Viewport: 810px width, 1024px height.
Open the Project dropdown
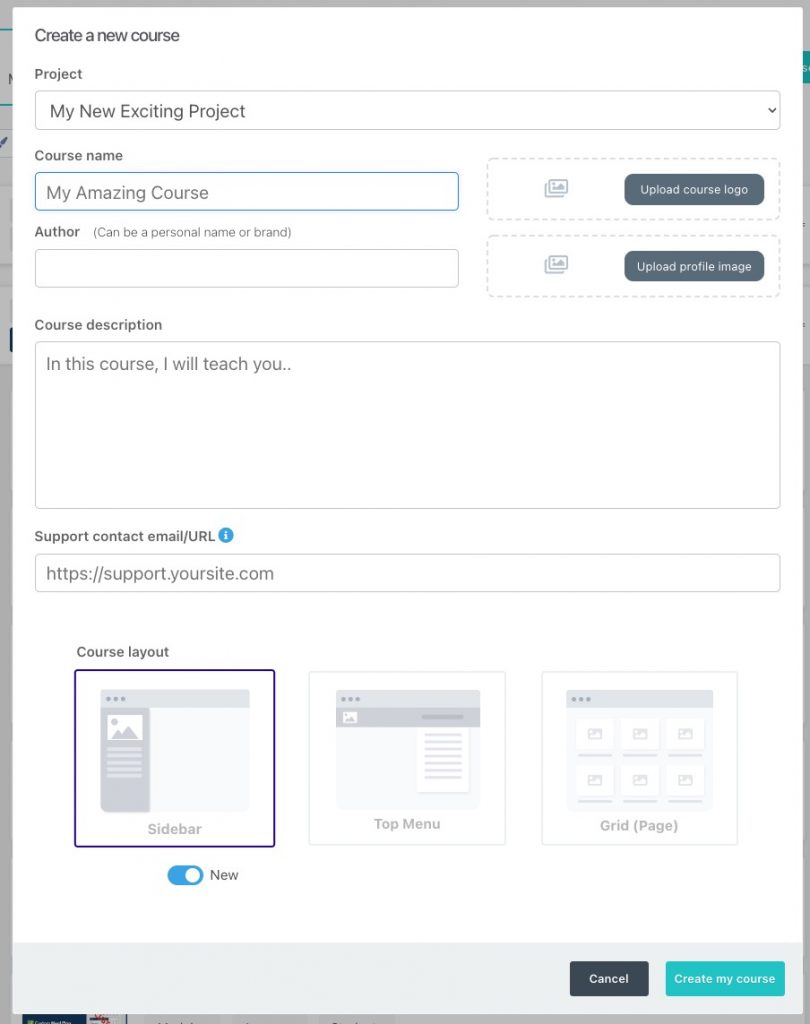(408, 110)
